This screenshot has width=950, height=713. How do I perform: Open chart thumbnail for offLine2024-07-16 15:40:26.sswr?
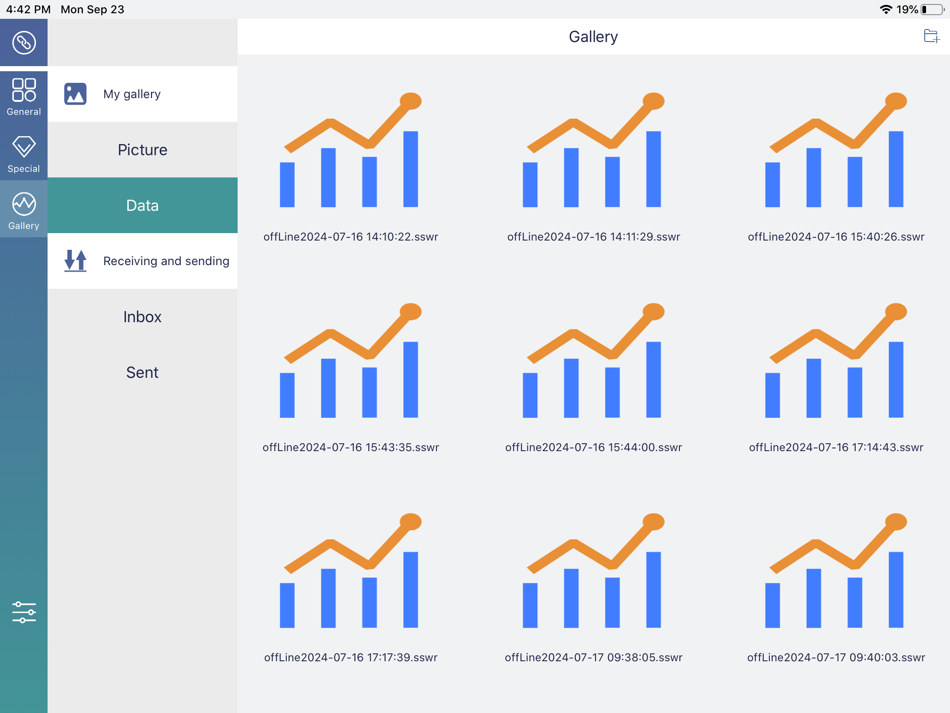point(836,150)
